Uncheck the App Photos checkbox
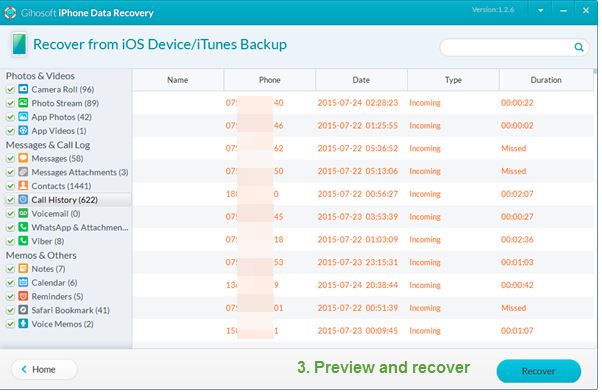Viewport: 602px width, 392px height. 10,117
